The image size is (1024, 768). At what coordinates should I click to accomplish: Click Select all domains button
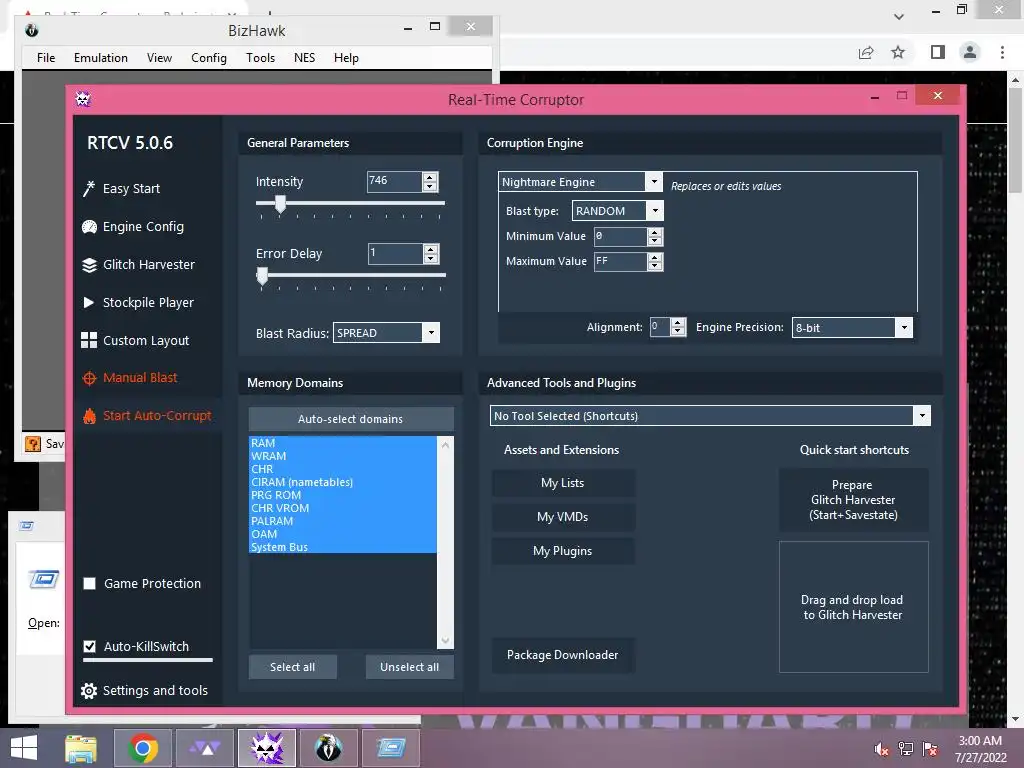[x=293, y=667]
